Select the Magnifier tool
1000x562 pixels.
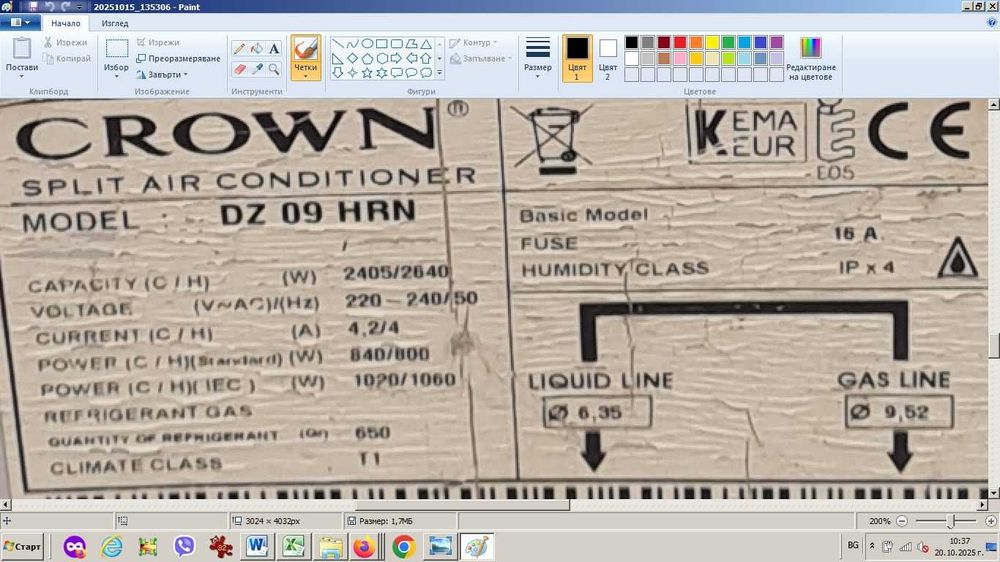click(274, 68)
